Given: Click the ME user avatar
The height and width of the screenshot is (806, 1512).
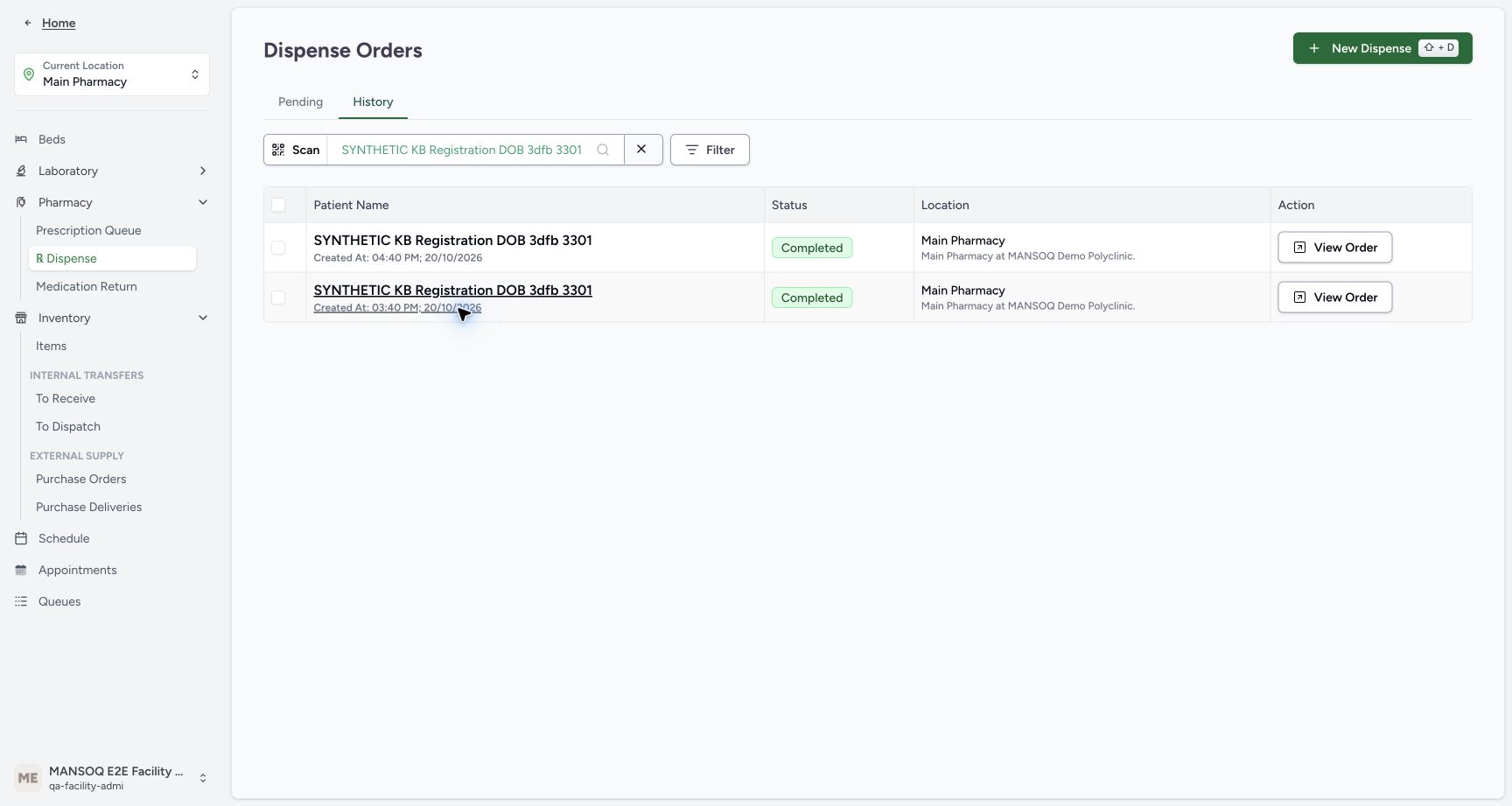Looking at the screenshot, I should coord(28,778).
